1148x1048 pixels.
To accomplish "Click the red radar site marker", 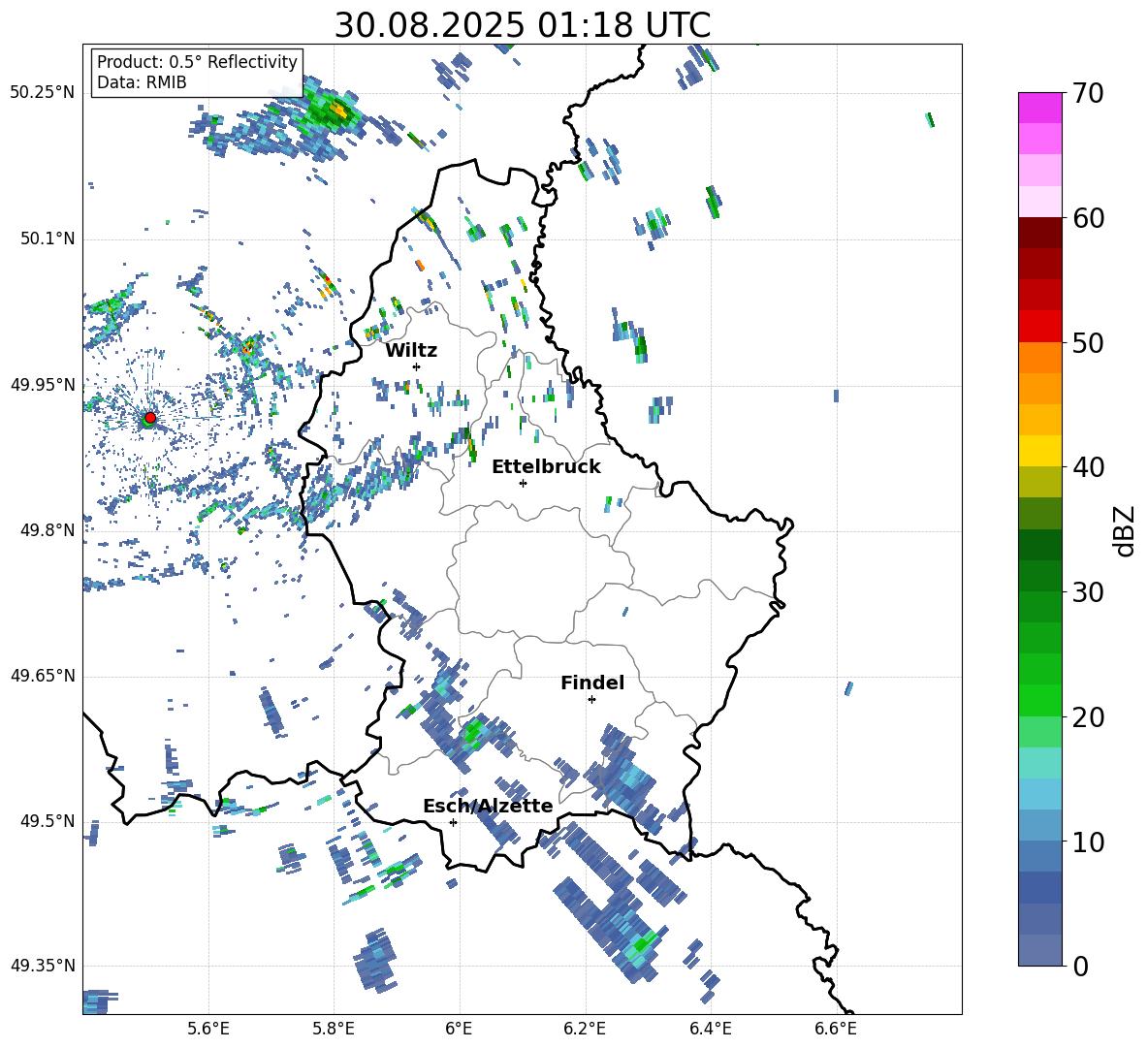I will point(150,418).
